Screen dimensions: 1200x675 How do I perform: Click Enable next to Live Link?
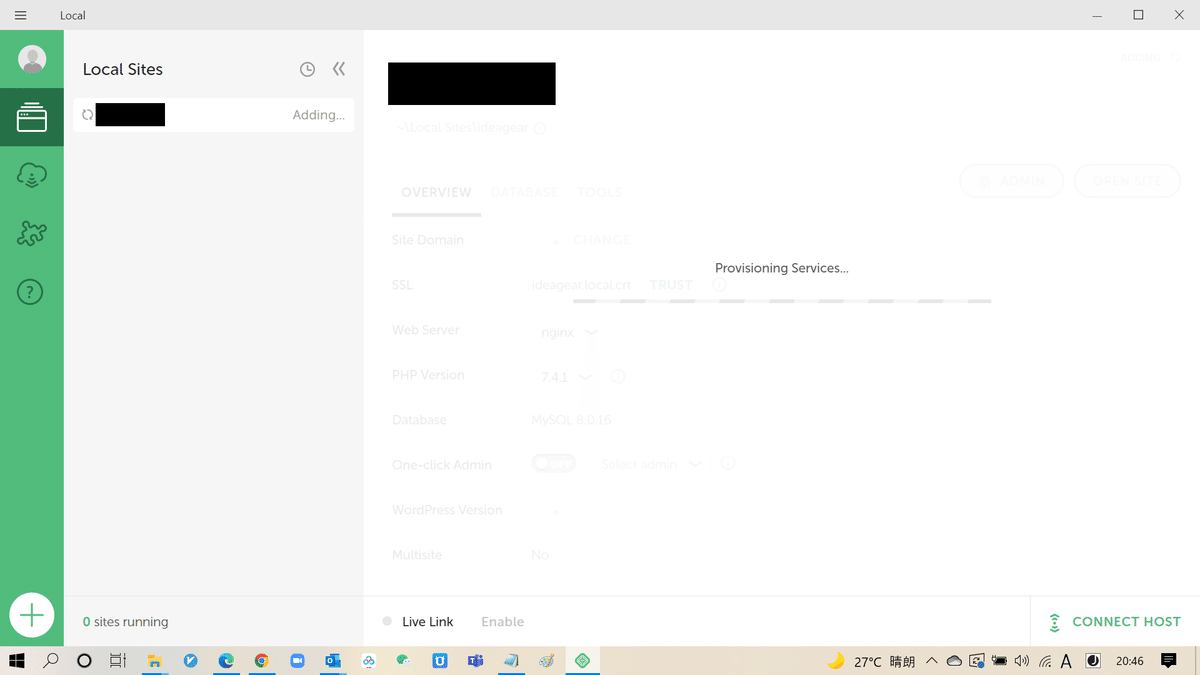(502, 622)
